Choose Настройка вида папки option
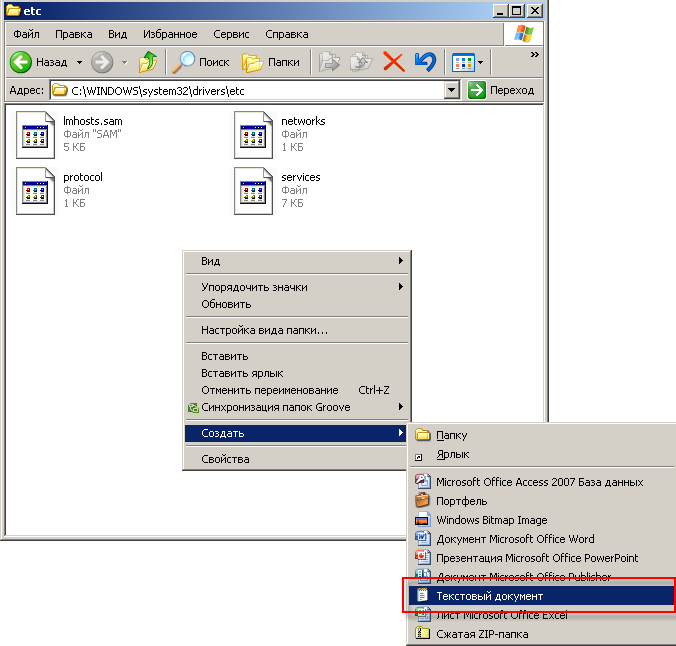 tap(297, 330)
